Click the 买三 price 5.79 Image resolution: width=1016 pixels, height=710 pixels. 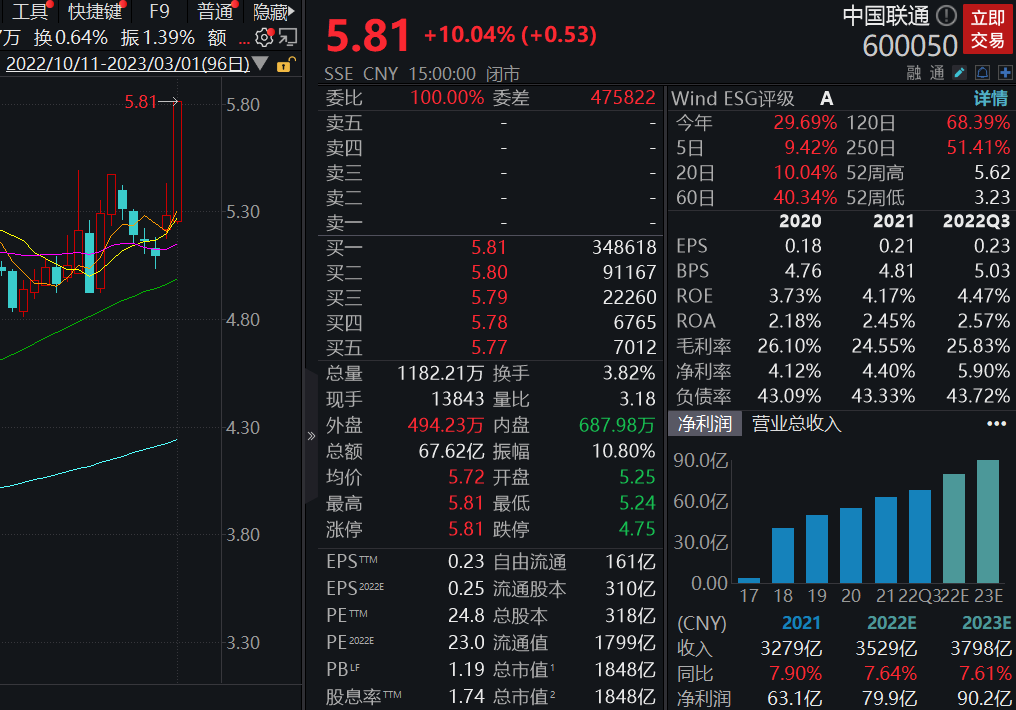pyautogui.click(x=489, y=297)
